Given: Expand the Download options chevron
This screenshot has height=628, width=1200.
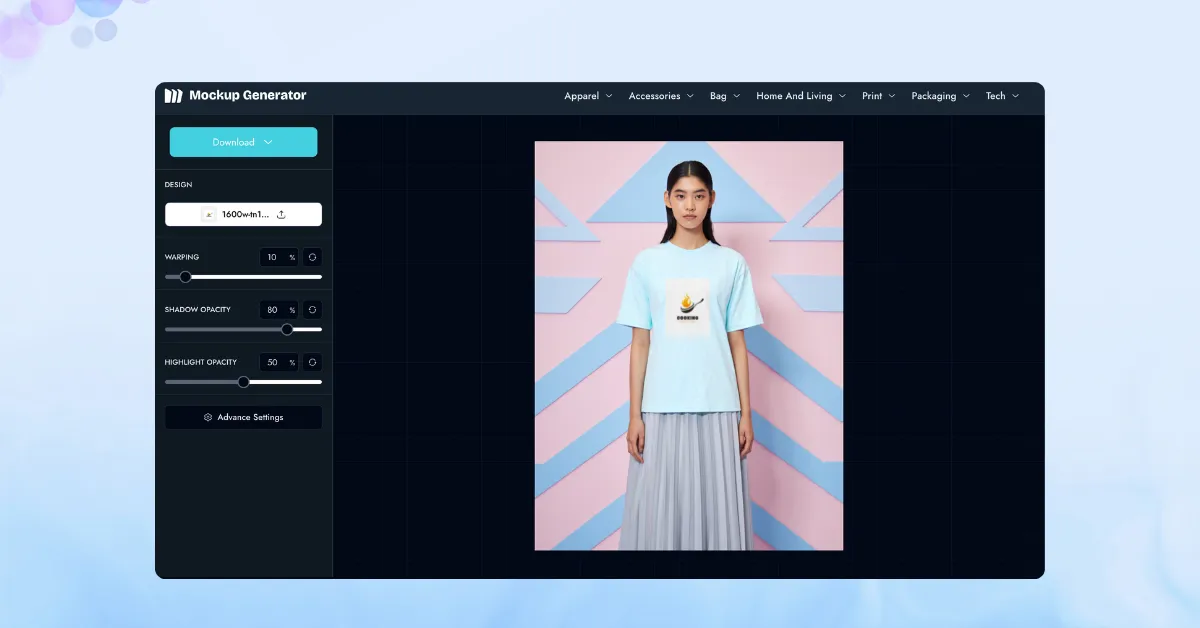Looking at the screenshot, I should point(268,142).
